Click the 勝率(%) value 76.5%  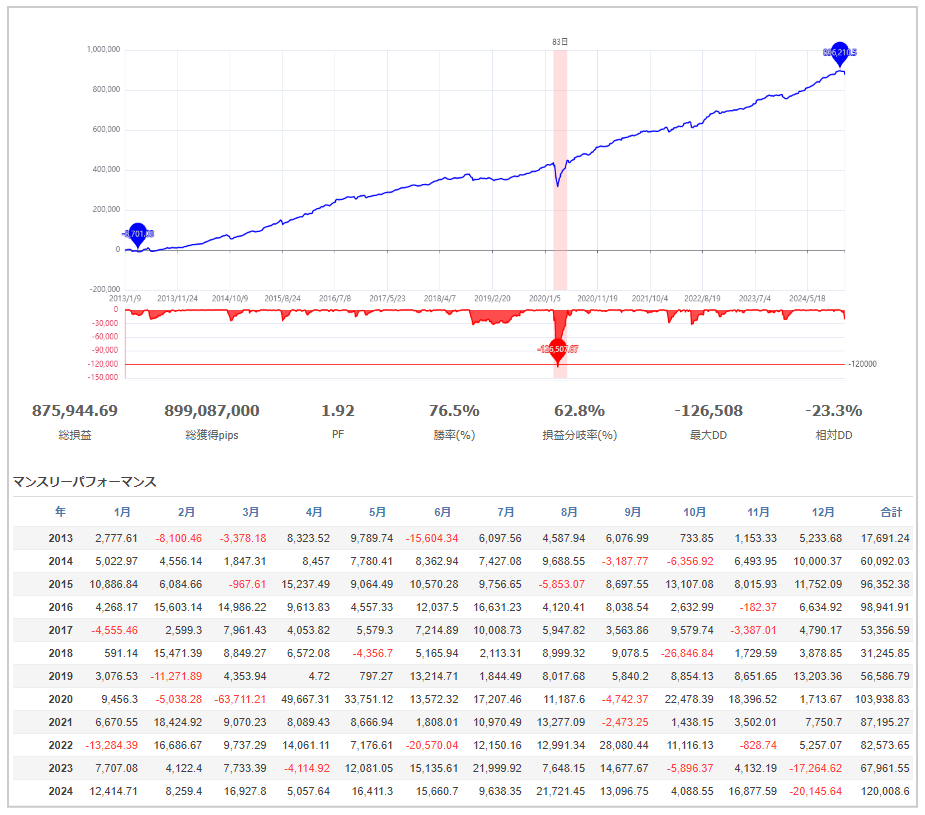pyautogui.click(x=455, y=411)
